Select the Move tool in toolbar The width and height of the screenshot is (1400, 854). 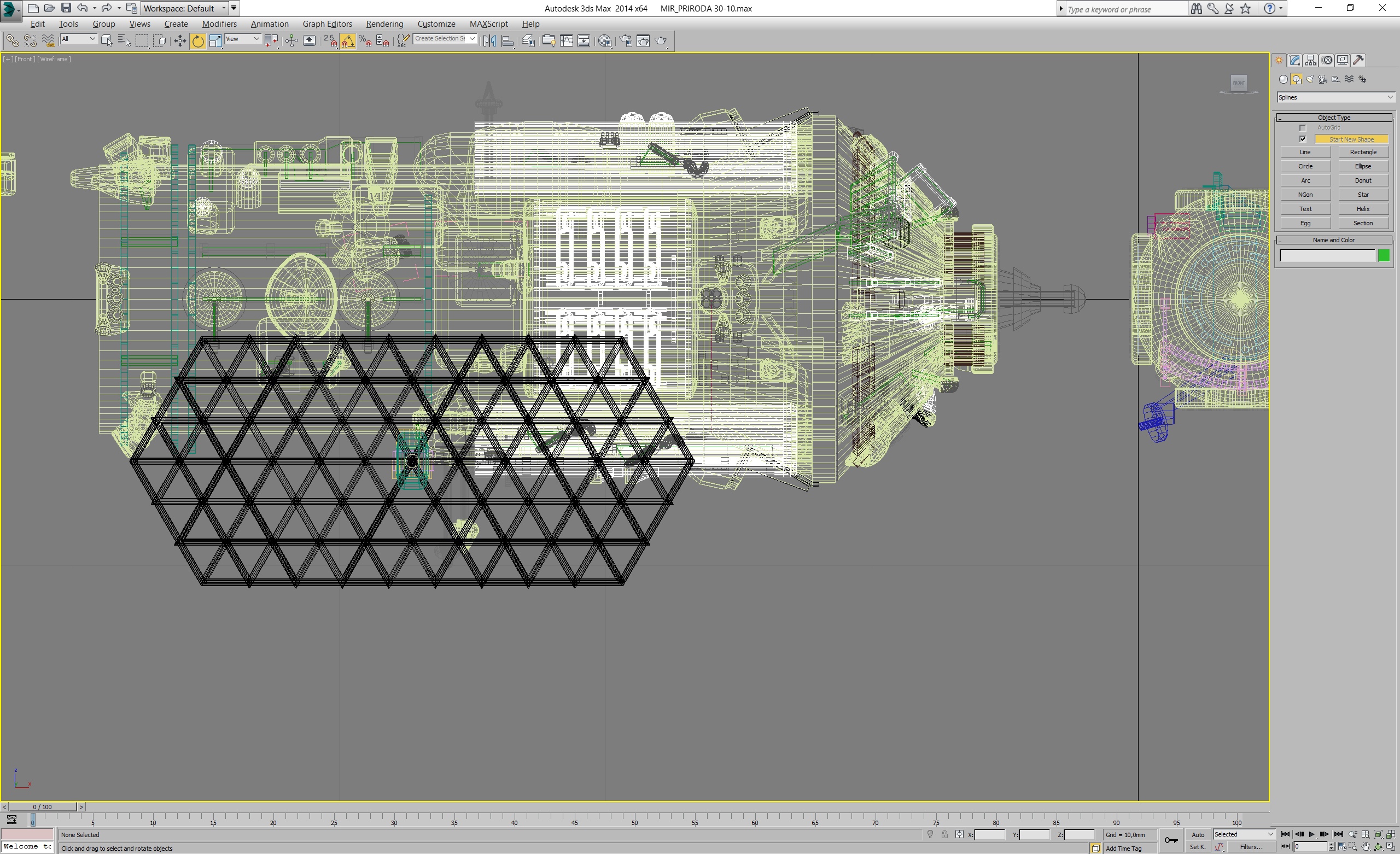point(179,41)
